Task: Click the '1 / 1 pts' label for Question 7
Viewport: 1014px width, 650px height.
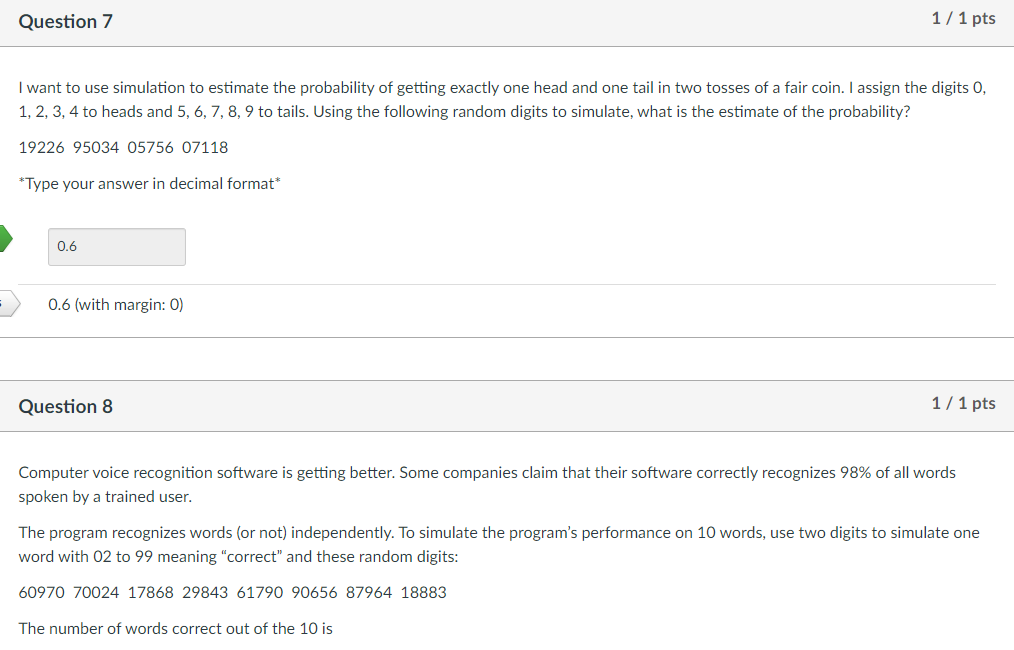Action: [x=963, y=18]
